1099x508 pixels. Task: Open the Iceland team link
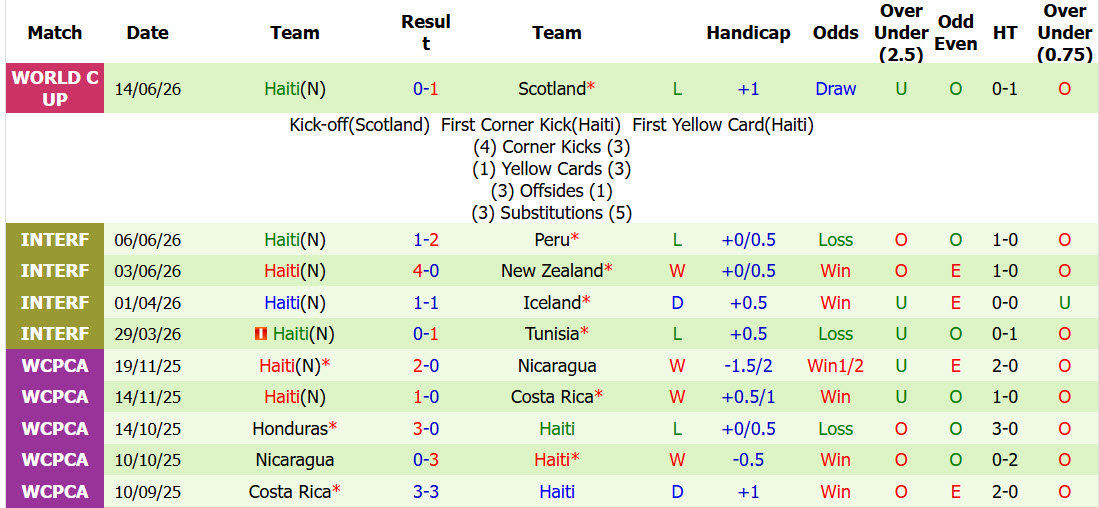click(x=552, y=303)
